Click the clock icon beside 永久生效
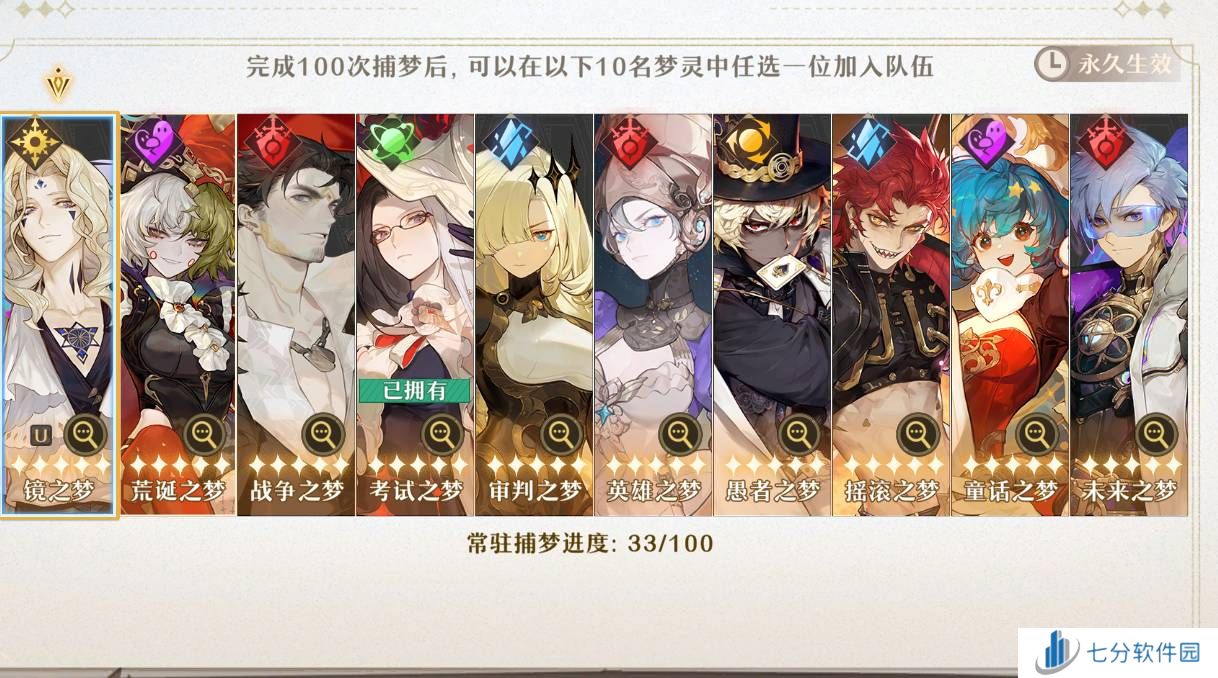 [1051, 65]
